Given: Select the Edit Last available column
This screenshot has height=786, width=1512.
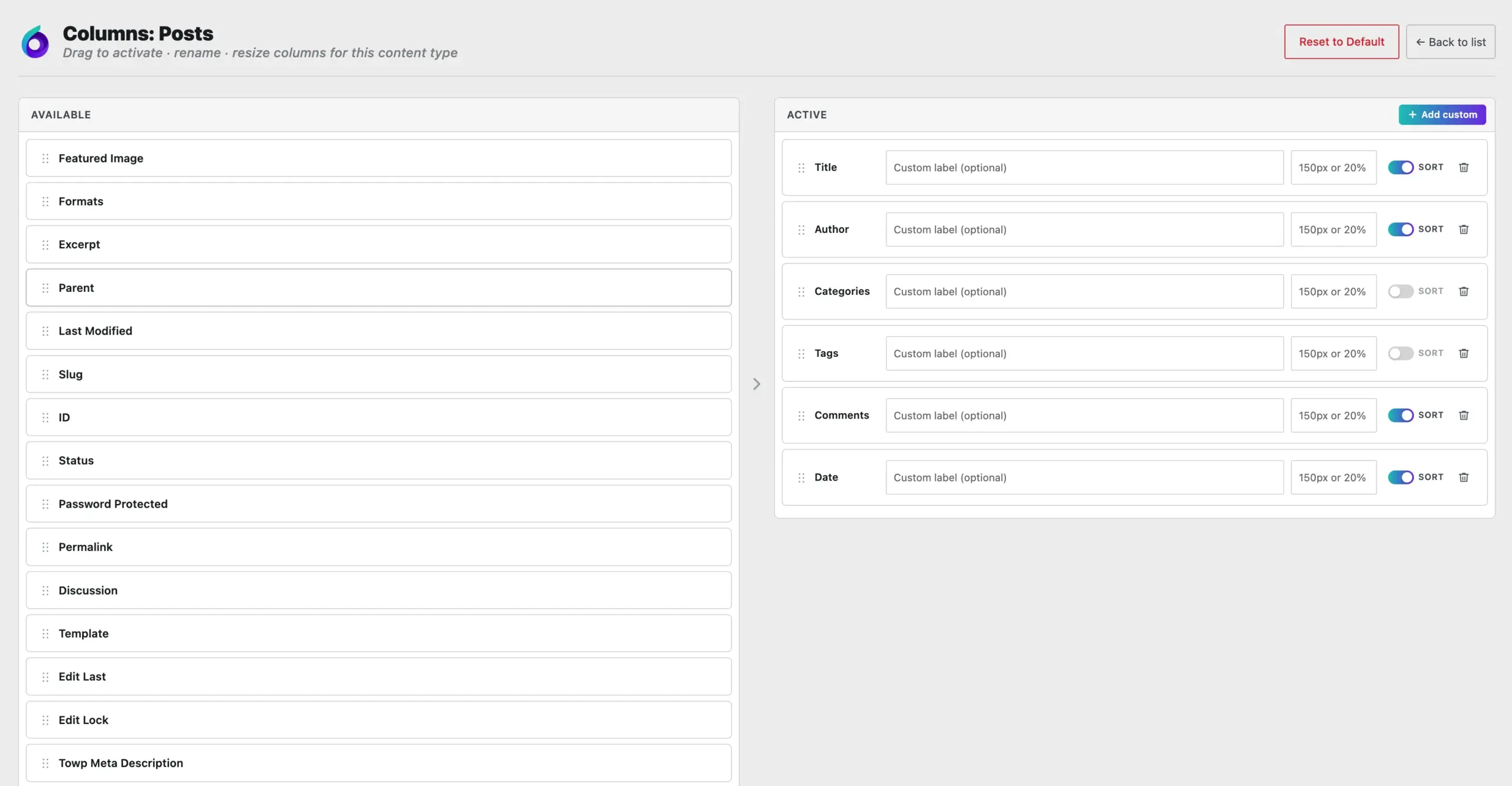Looking at the screenshot, I should click(379, 677).
